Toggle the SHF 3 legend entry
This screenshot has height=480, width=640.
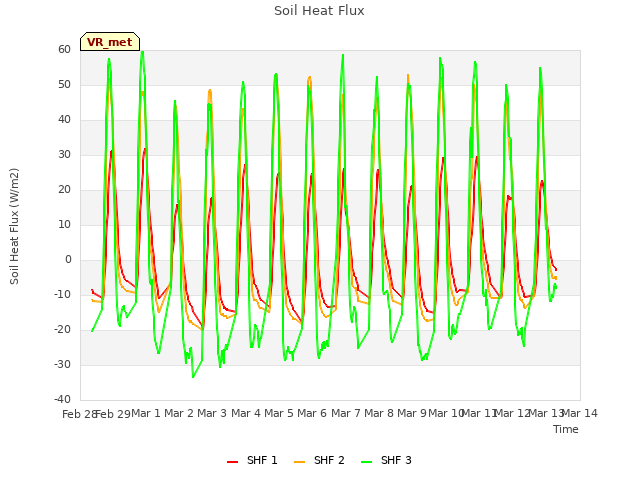(x=386, y=460)
